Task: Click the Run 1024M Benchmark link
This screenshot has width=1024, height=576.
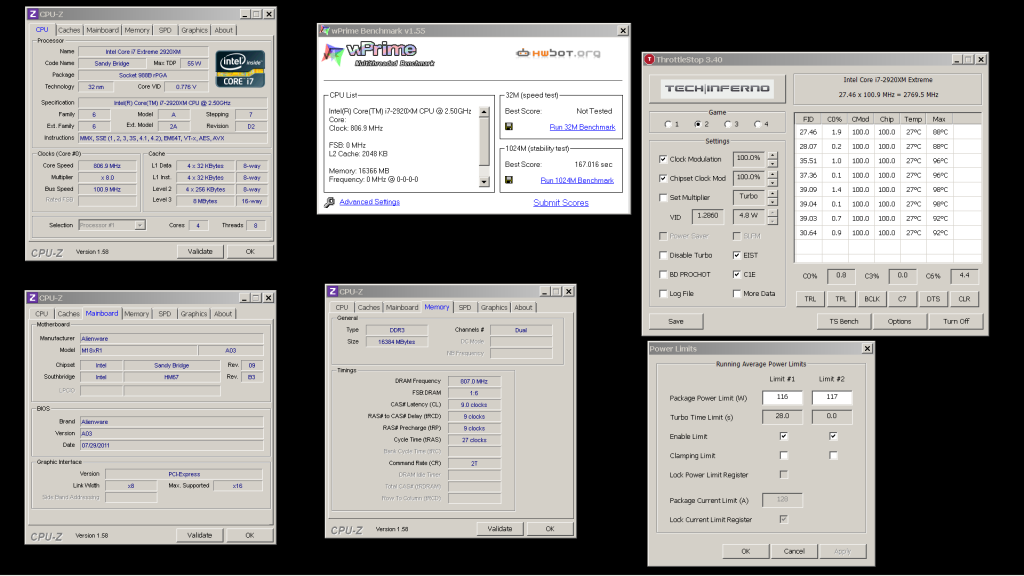Action: point(577,180)
